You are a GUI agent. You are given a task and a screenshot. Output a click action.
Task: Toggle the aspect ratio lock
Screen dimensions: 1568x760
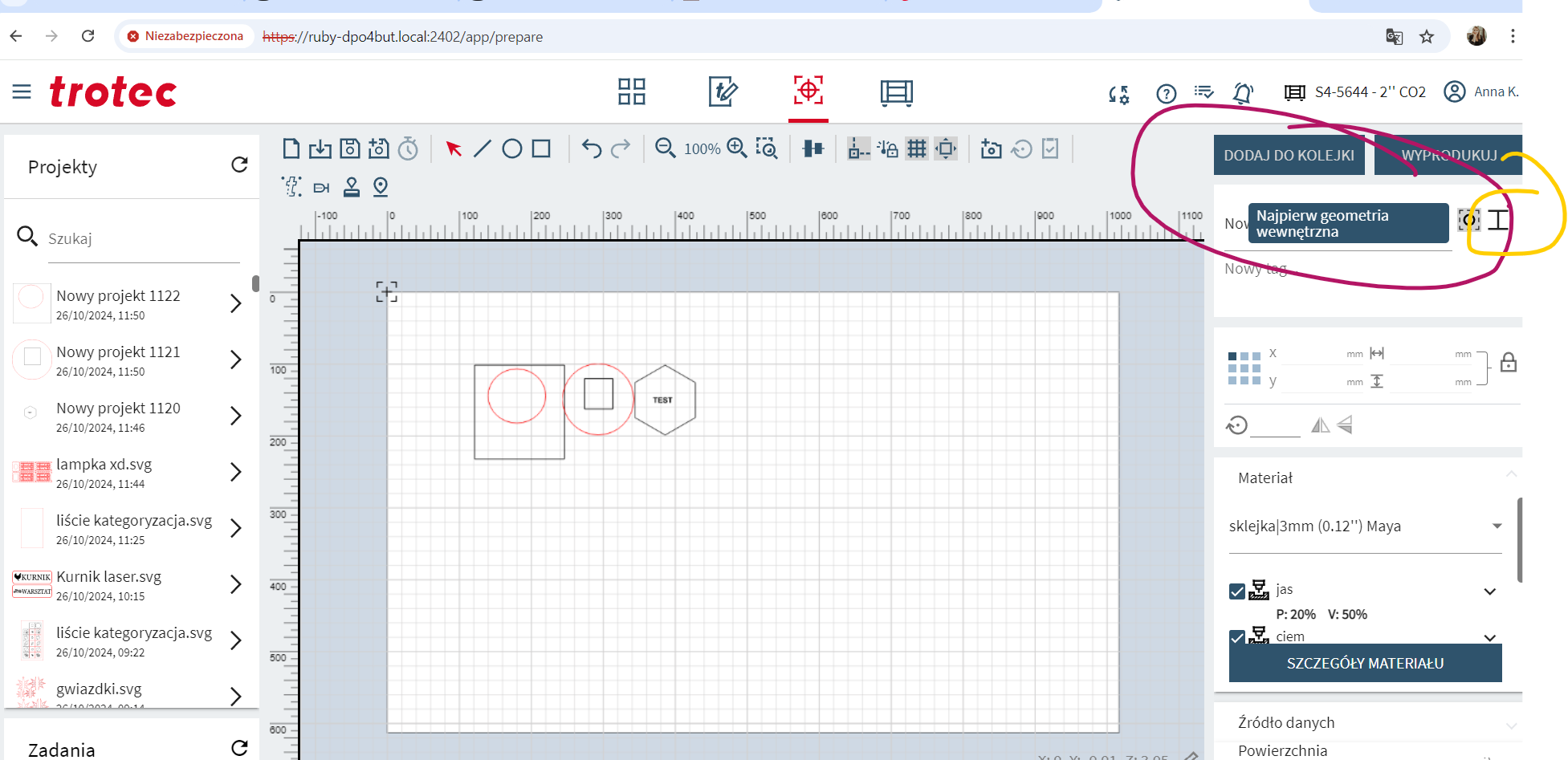[1509, 363]
